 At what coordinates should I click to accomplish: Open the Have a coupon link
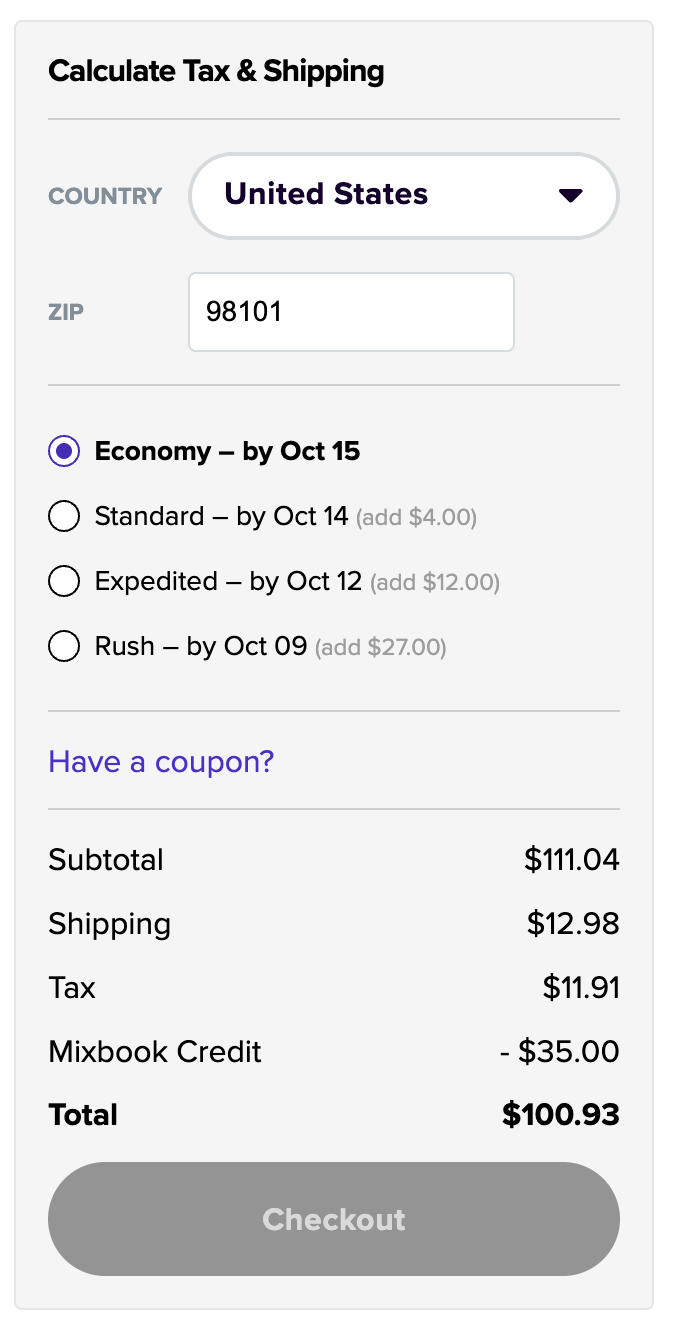pyautogui.click(x=161, y=762)
